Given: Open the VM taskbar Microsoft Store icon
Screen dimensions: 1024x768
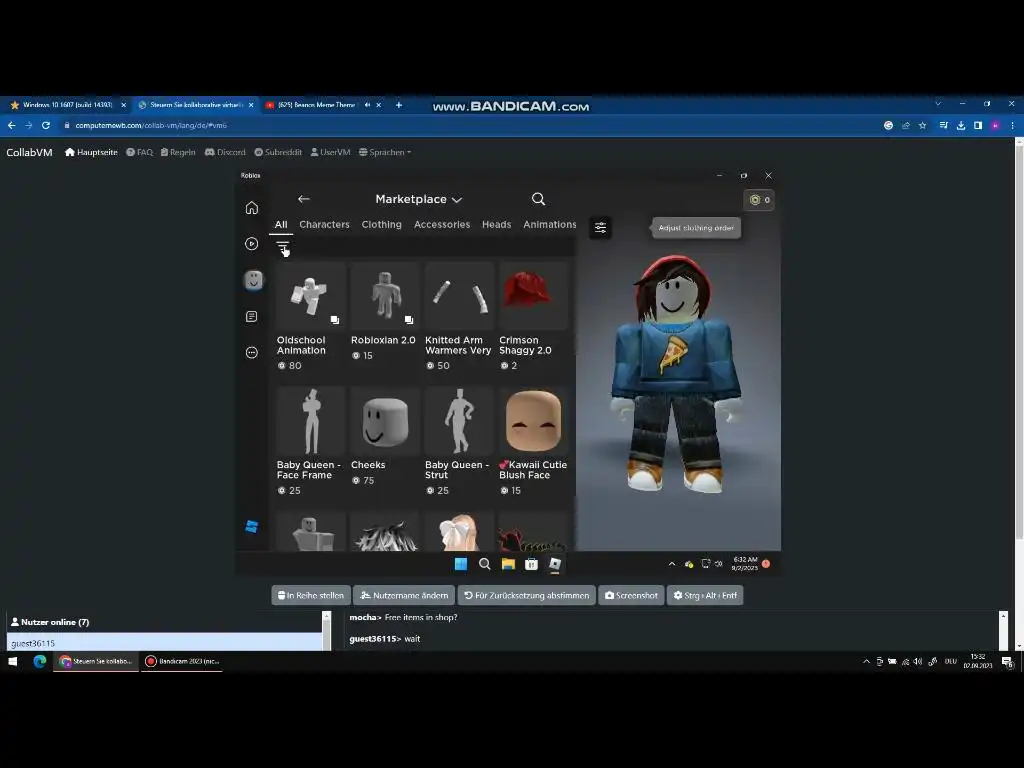Looking at the screenshot, I should [532, 564].
